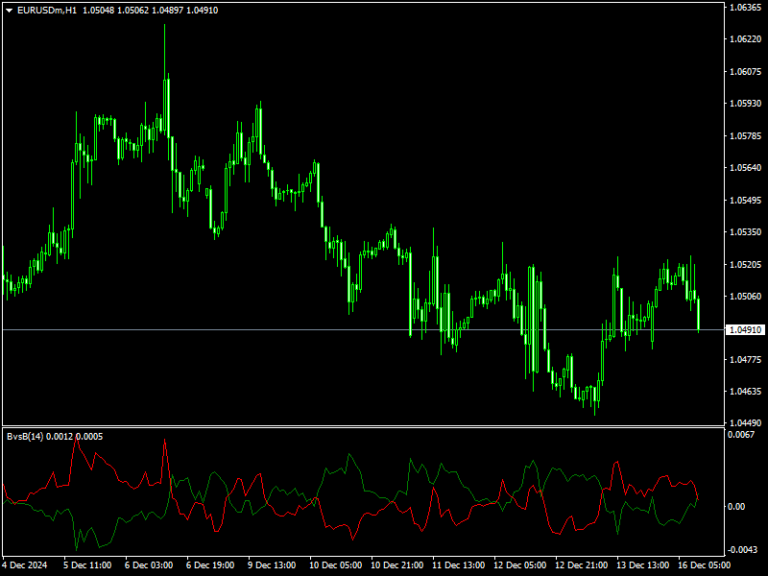This screenshot has width=768, height=576.
Task: Click the 6 Dec 03:00 time label
Action: (148, 565)
